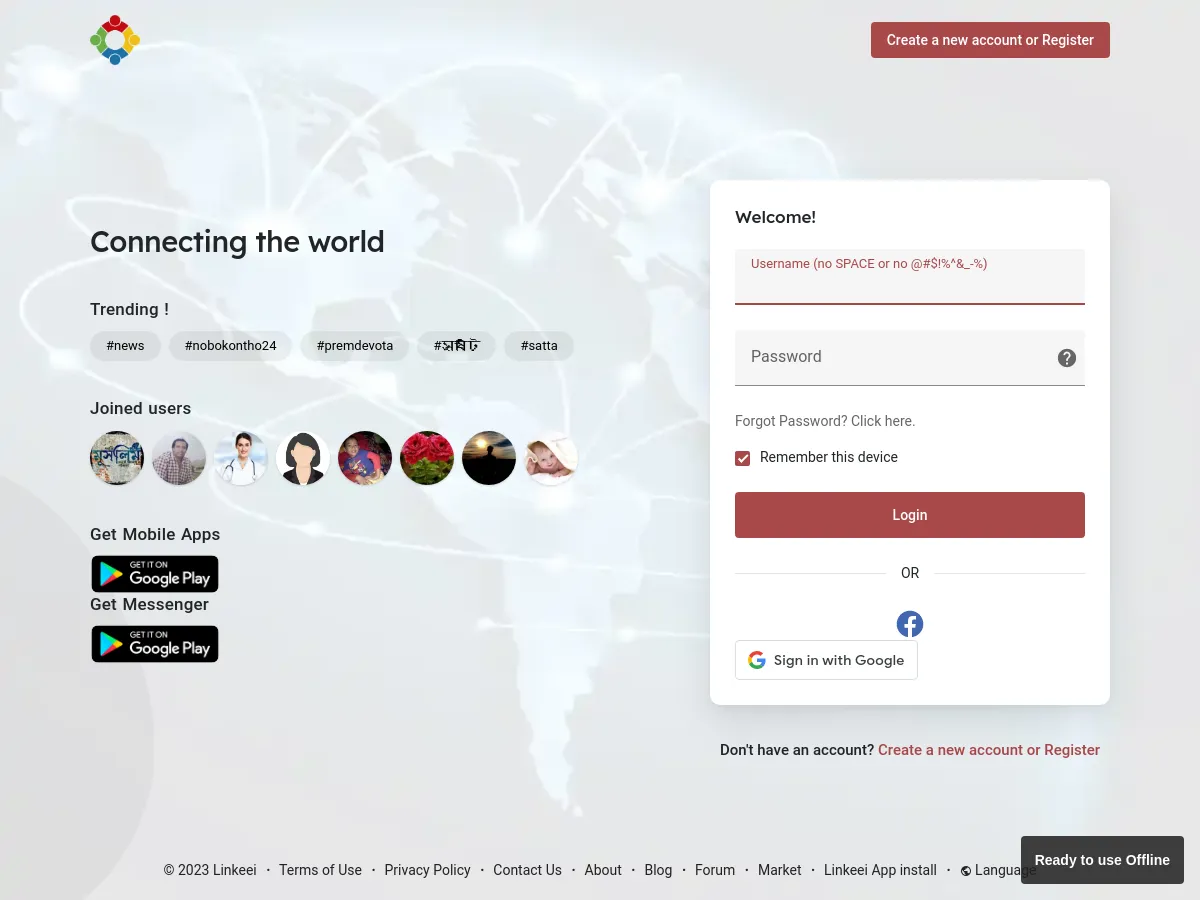Image resolution: width=1200 pixels, height=900 pixels.
Task: Open password help using the question mark icon
Action: point(1066,357)
